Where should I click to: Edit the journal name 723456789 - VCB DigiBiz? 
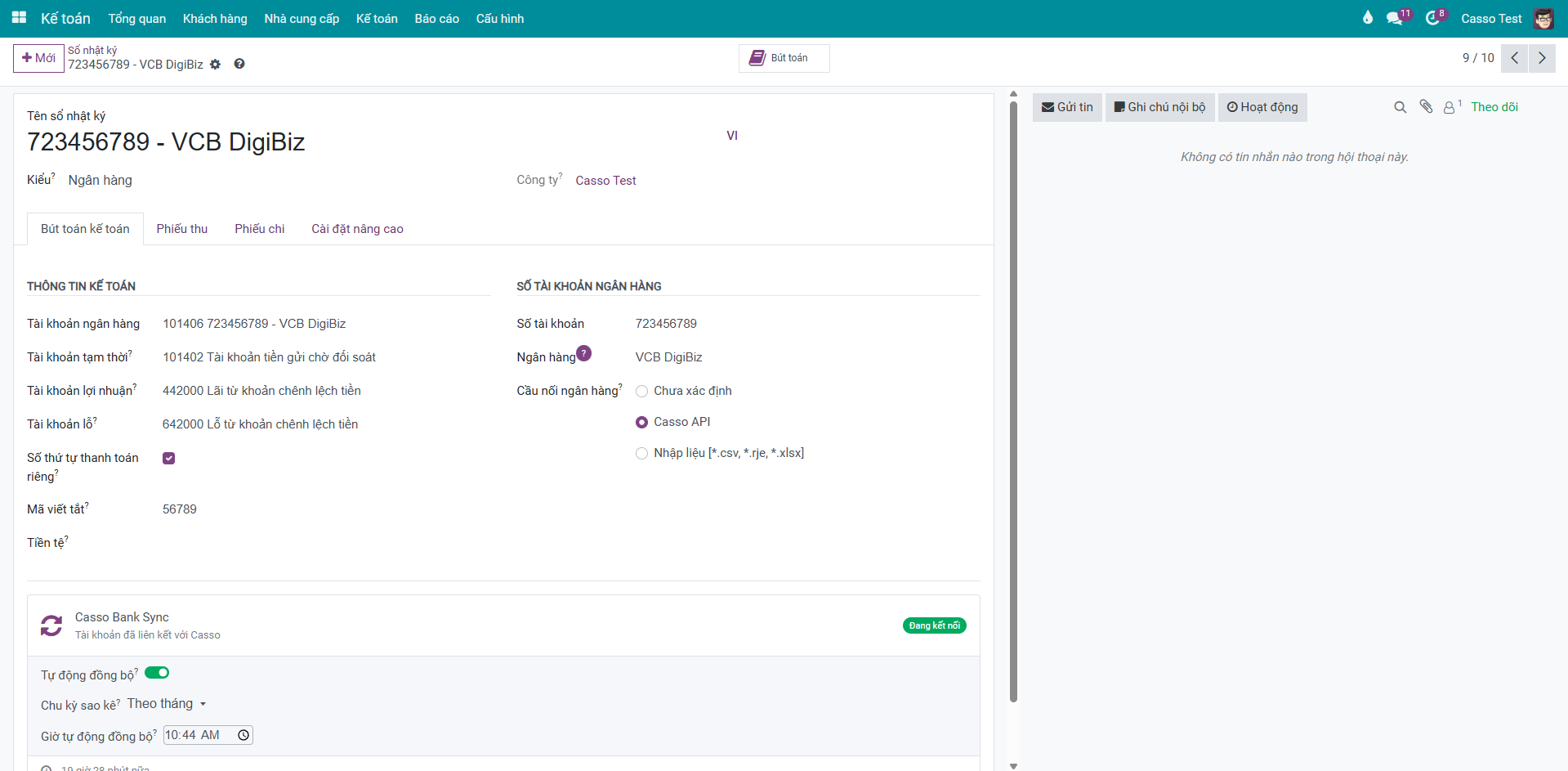pyautogui.click(x=166, y=142)
